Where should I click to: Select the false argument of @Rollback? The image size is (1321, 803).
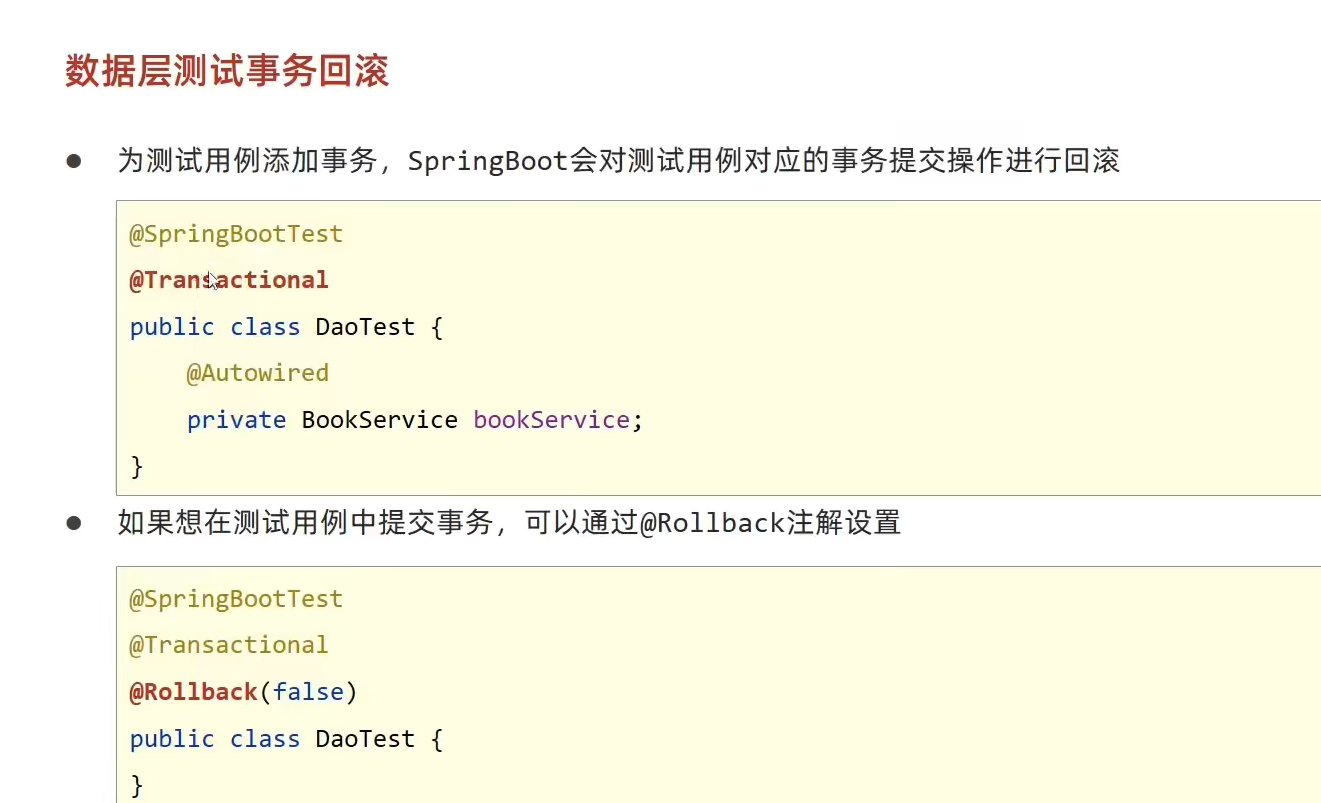308,692
